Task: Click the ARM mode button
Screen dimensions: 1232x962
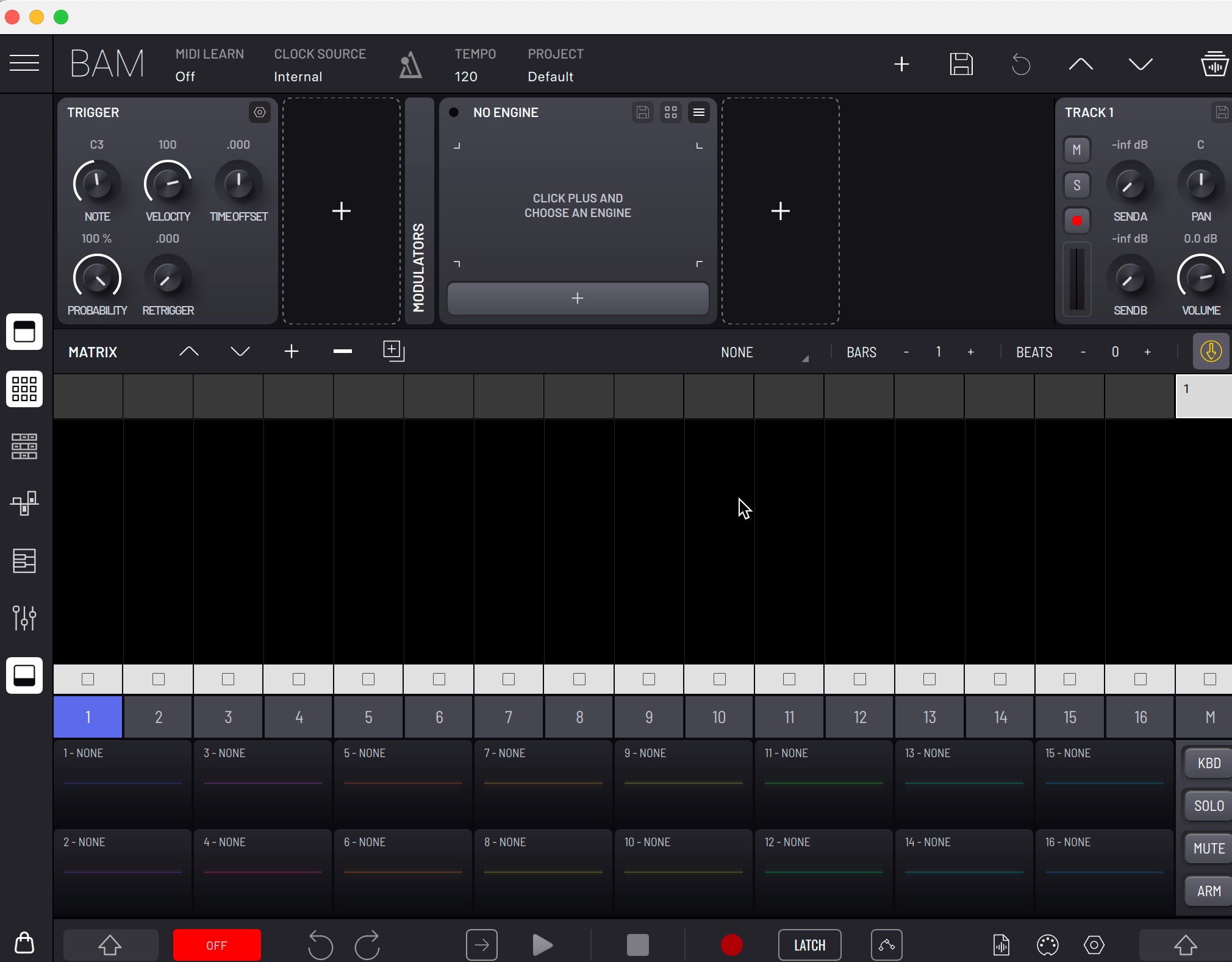Action: [x=1208, y=891]
